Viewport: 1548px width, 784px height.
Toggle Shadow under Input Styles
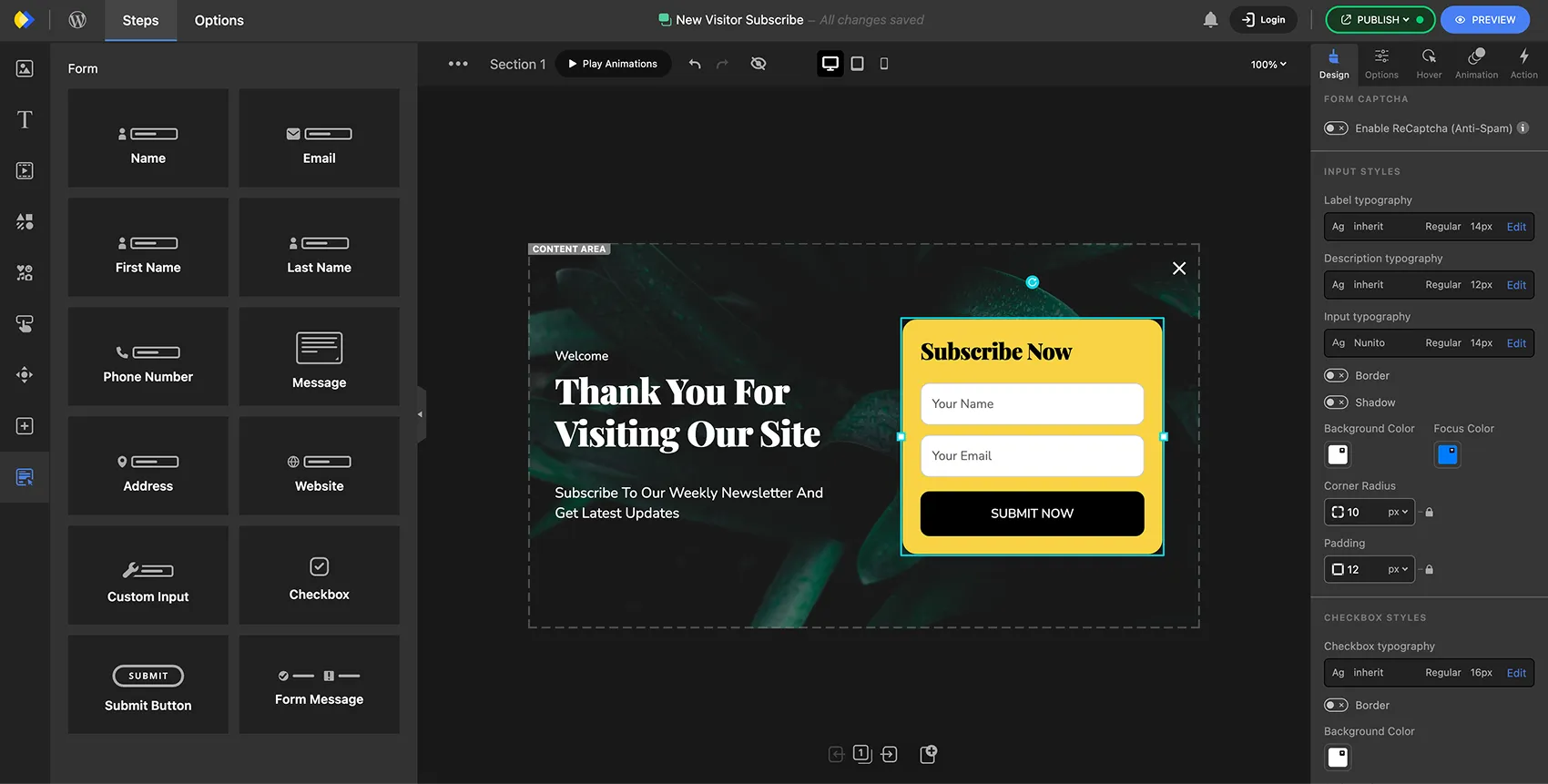pyautogui.click(x=1336, y=402)
